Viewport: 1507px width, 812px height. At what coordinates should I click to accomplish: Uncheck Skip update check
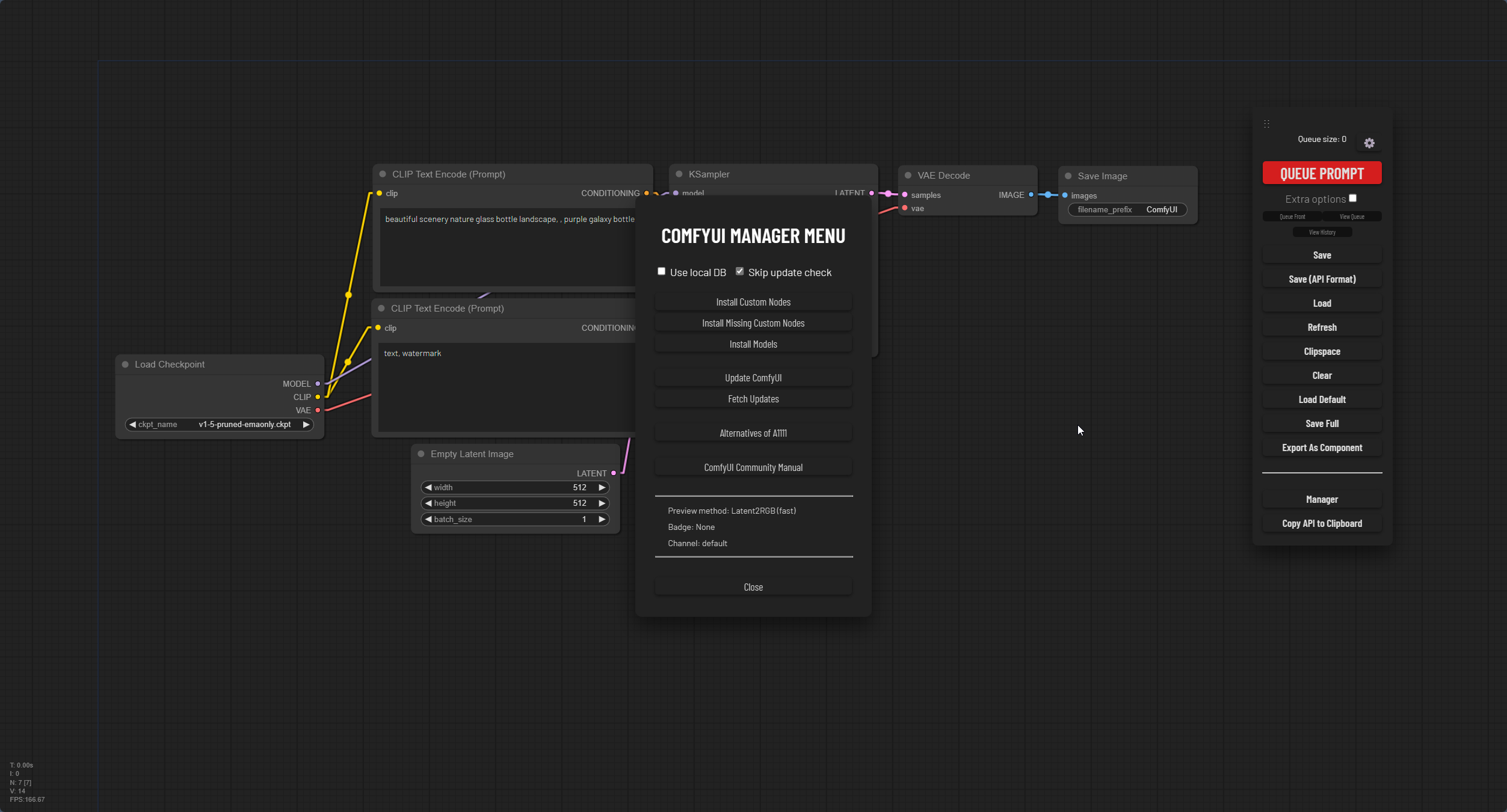point(739,271)
